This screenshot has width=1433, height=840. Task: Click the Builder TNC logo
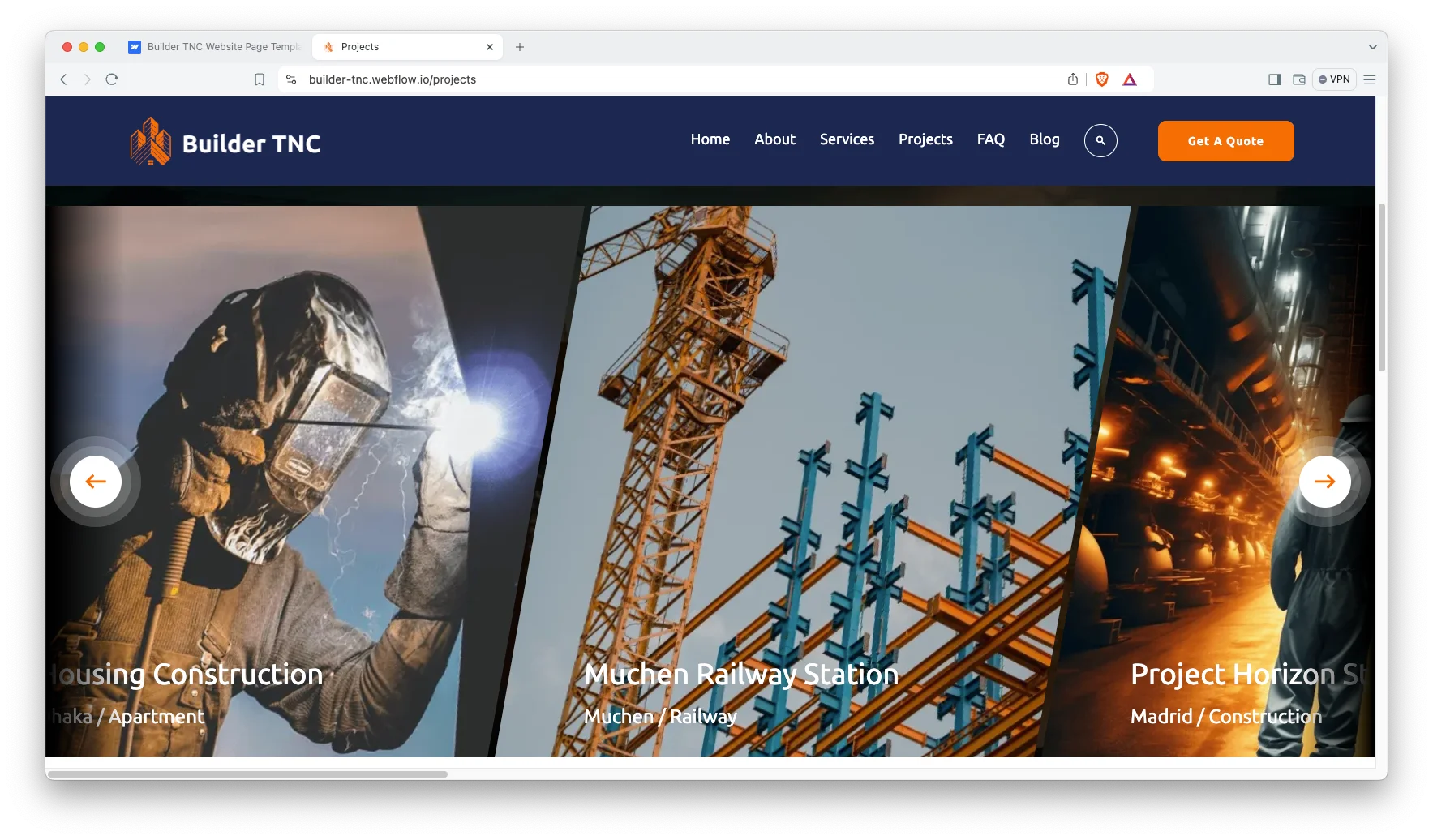(x=225, y=142)
